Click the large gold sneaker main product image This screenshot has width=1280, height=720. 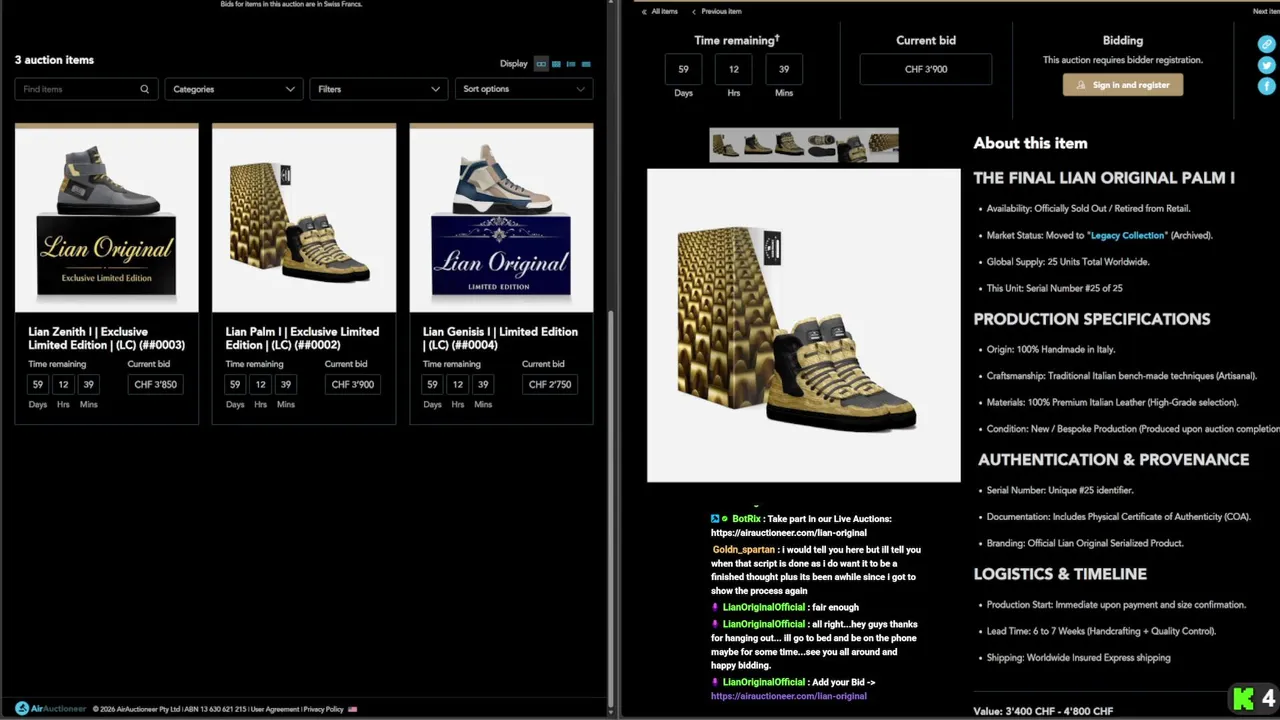[x=804, y=325]
